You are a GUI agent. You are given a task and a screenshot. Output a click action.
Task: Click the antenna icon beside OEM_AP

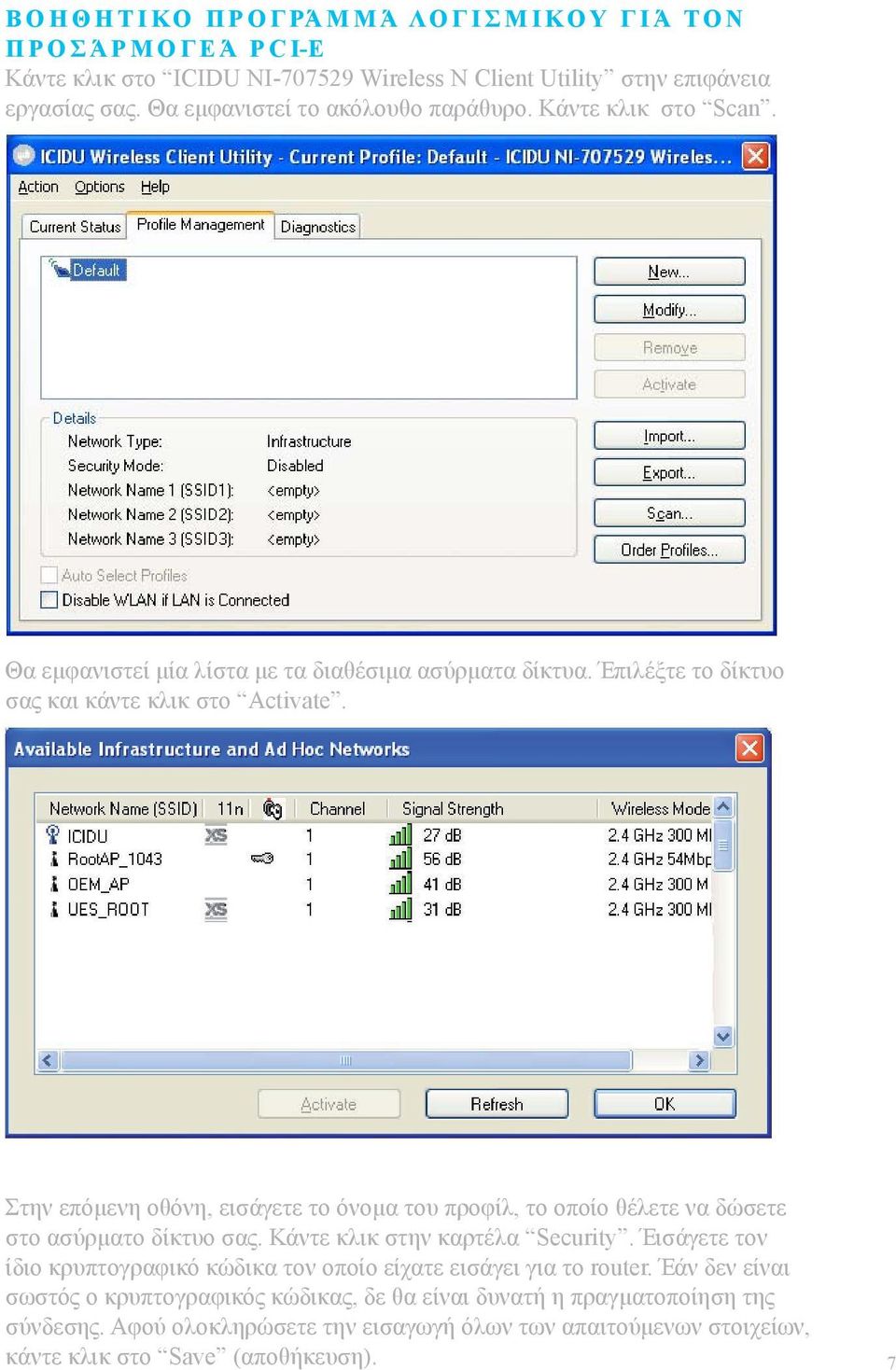point(53,884)
